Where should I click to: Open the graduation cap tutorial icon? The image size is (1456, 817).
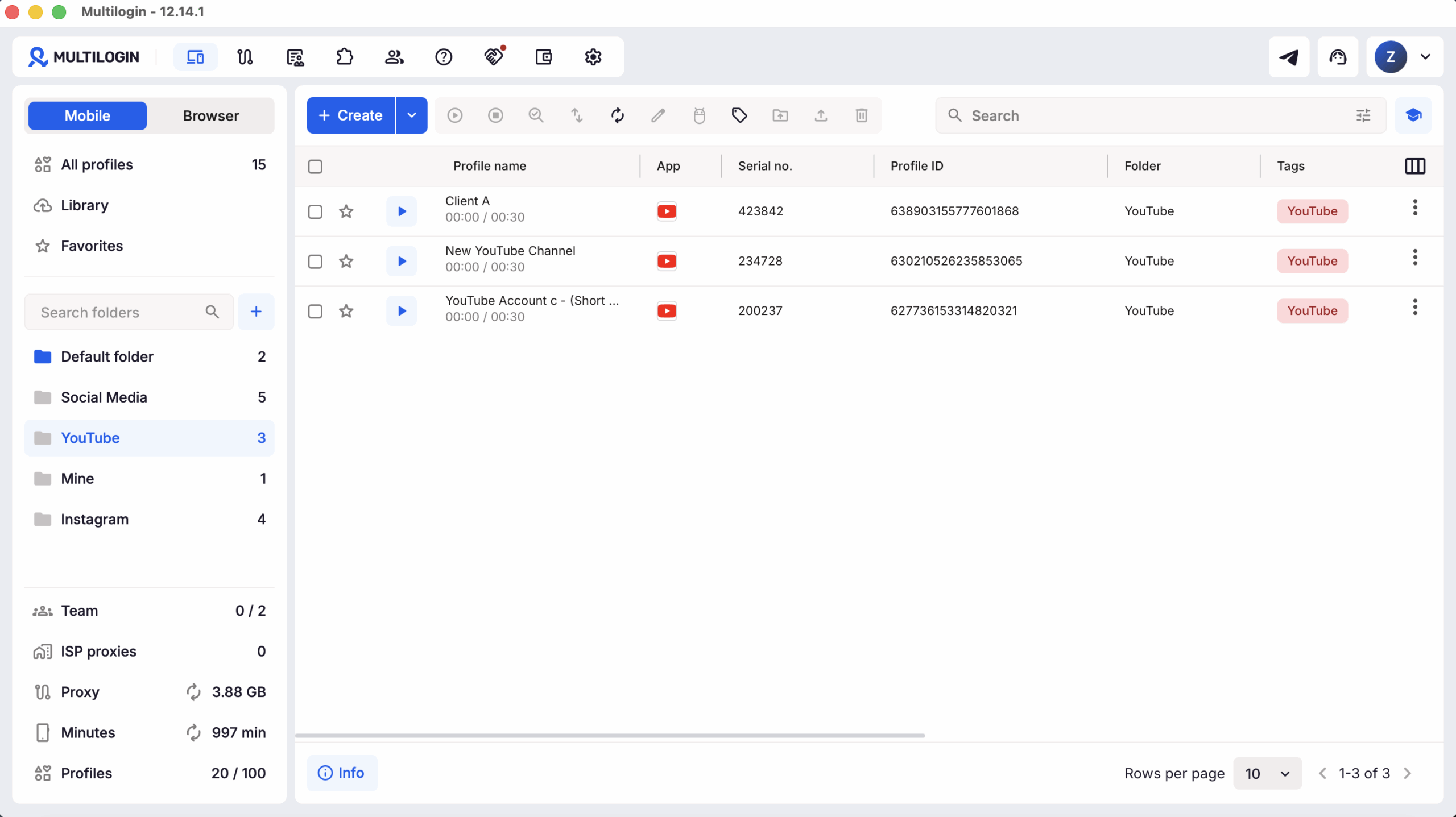pos(1413,115)
